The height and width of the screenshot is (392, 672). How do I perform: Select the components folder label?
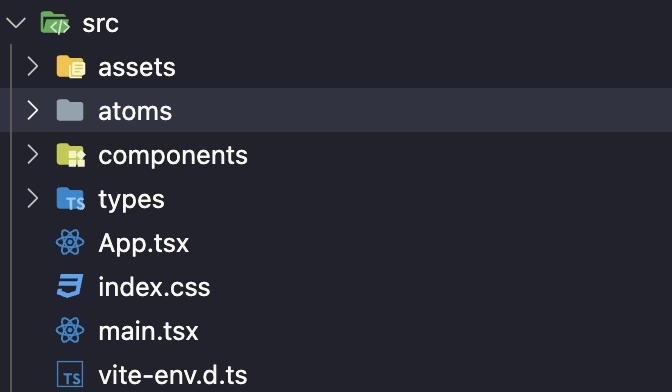tap(173, 156)
